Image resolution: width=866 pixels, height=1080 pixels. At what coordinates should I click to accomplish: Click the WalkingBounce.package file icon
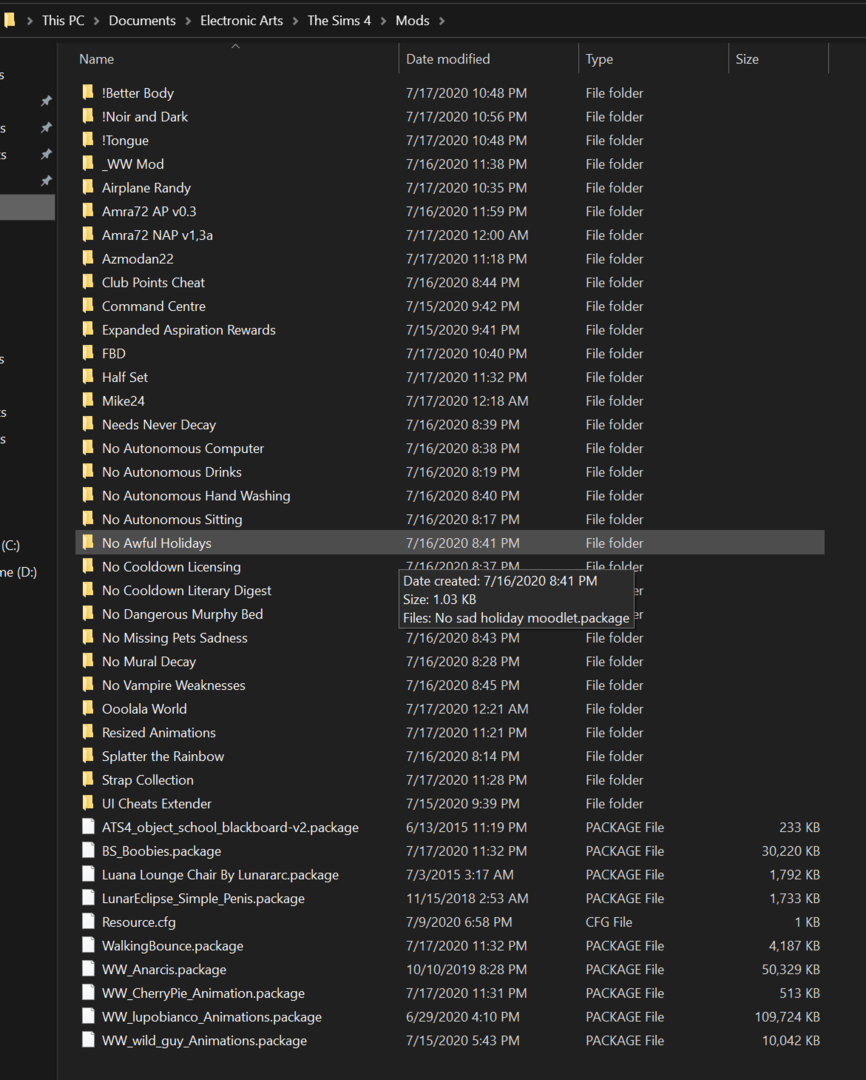tap(87, 946)
